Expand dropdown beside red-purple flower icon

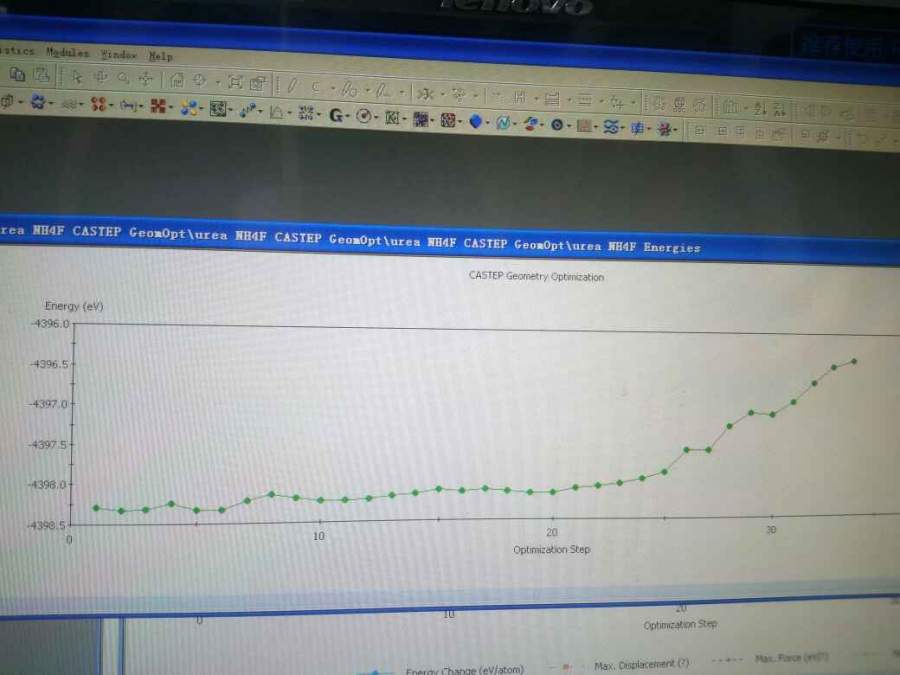pyautogui.click(x=676, y=131)
